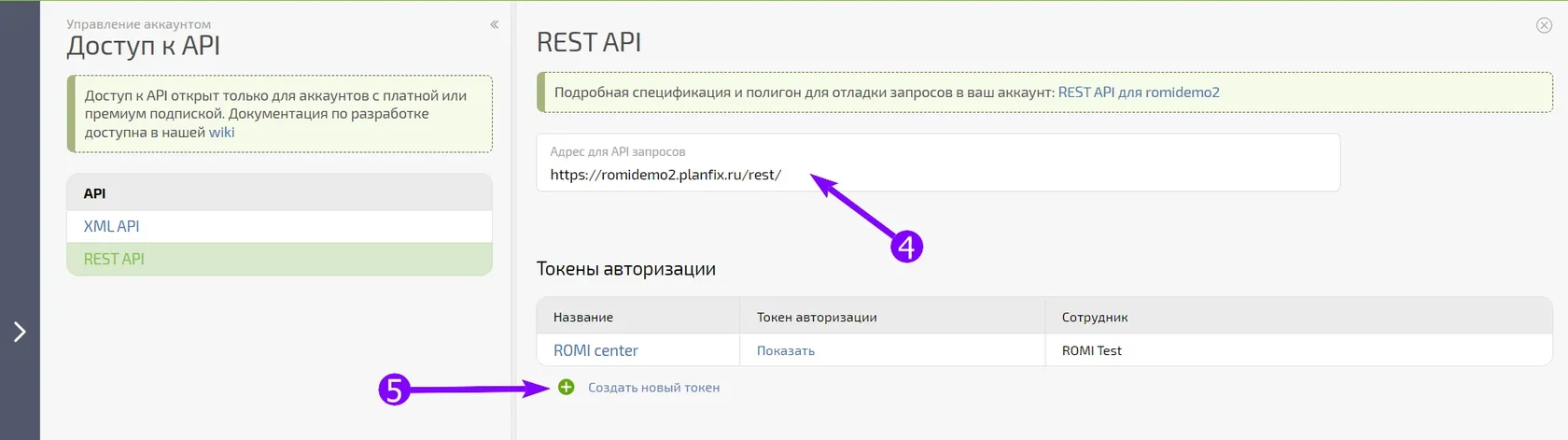This screenshot has width=1568, height=440.
Task: Click the REST API page title
Action: (x=589, y=42)
